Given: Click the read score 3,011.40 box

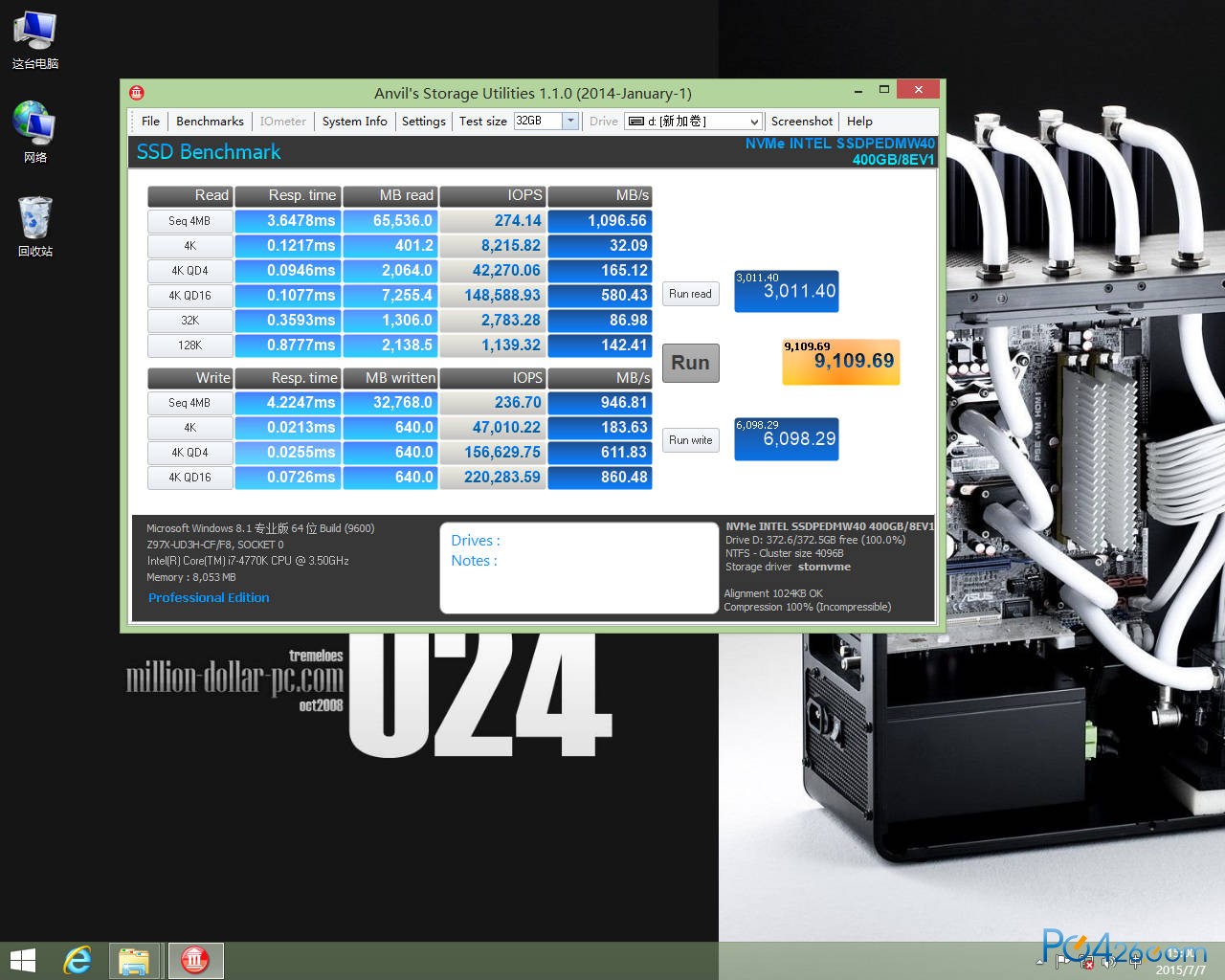Looking at the screenshot, I should 786,291.
